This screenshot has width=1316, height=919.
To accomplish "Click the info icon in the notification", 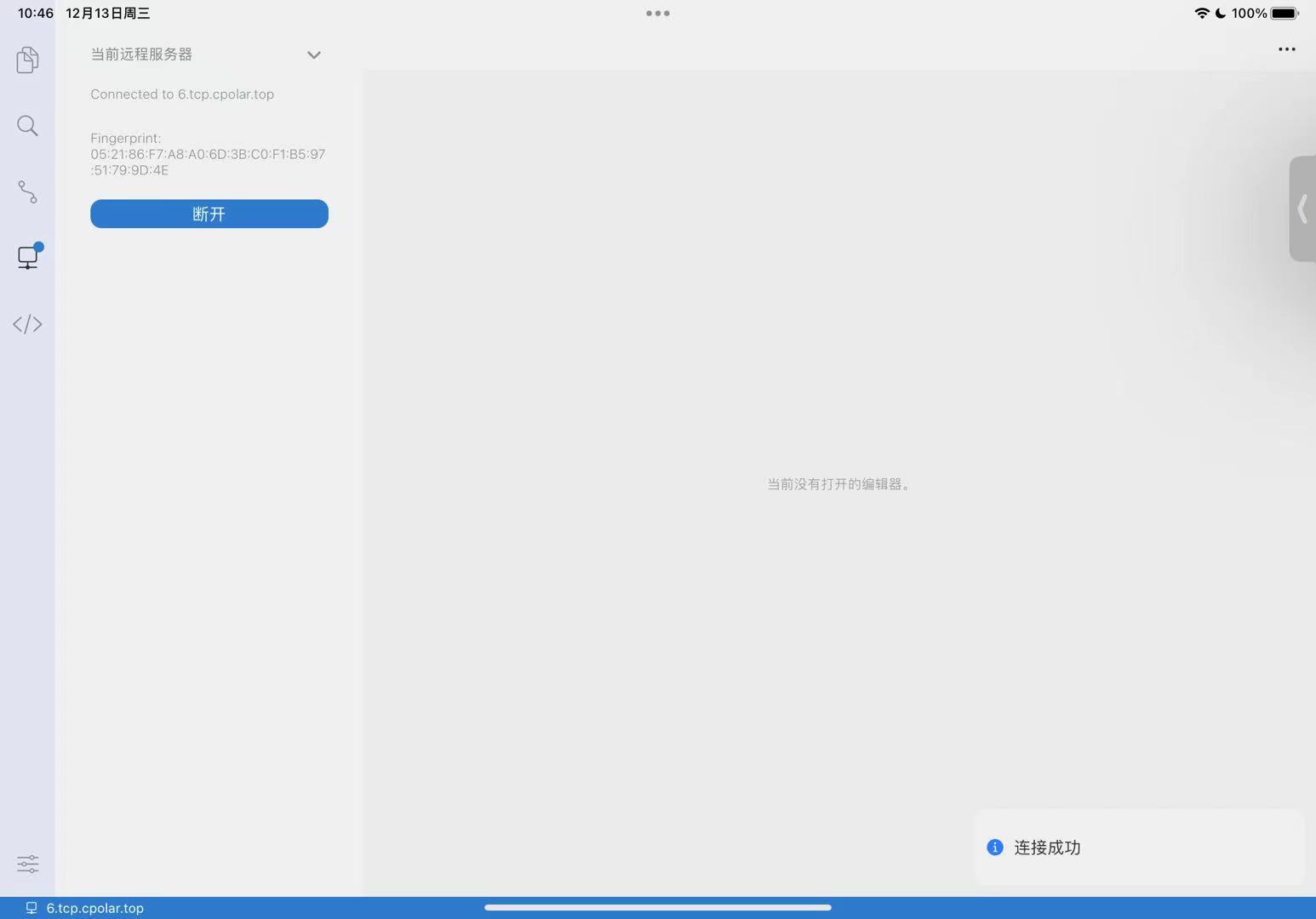I will pyautogui.click(x=994, y=848).
